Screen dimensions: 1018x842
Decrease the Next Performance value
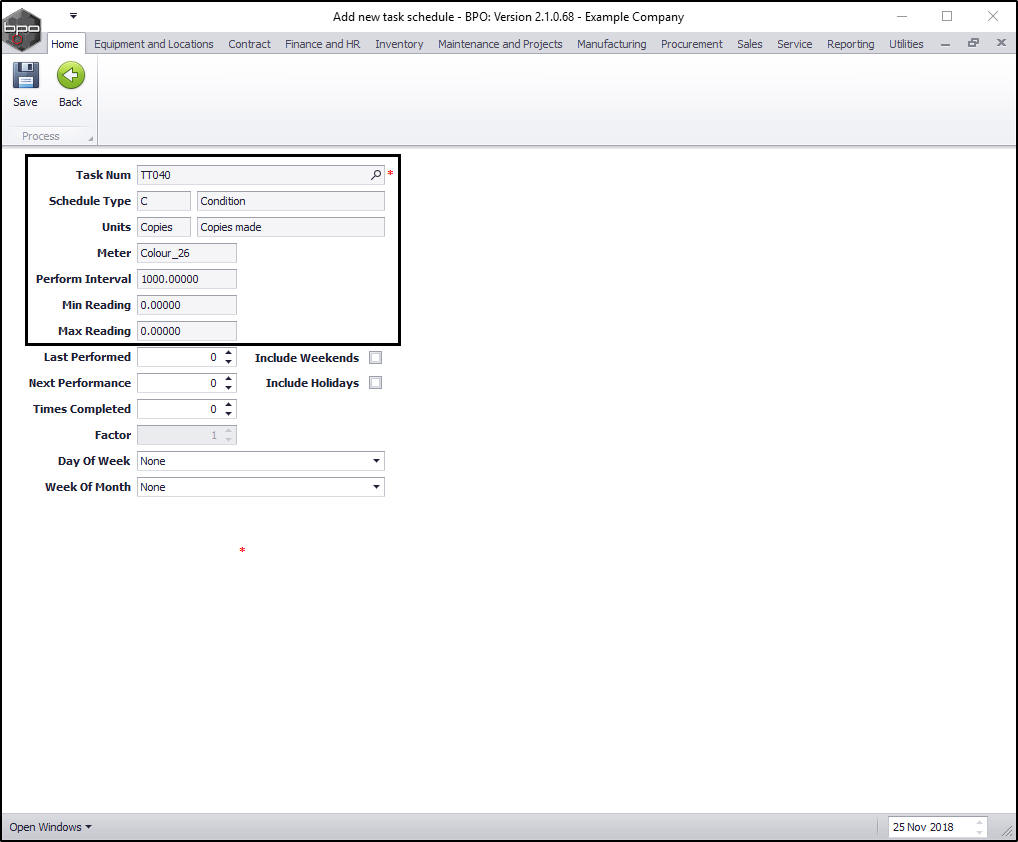tap(229, 388)
